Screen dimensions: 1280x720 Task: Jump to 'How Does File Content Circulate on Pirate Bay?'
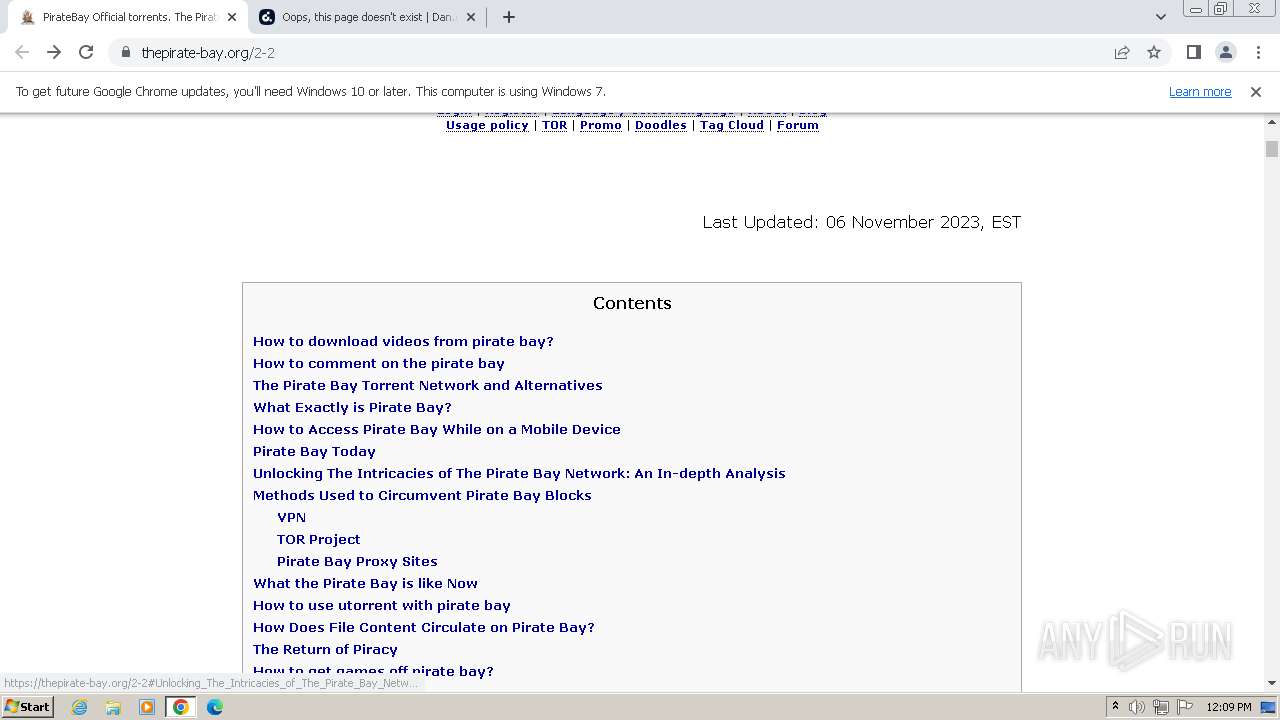coord(424,627)
